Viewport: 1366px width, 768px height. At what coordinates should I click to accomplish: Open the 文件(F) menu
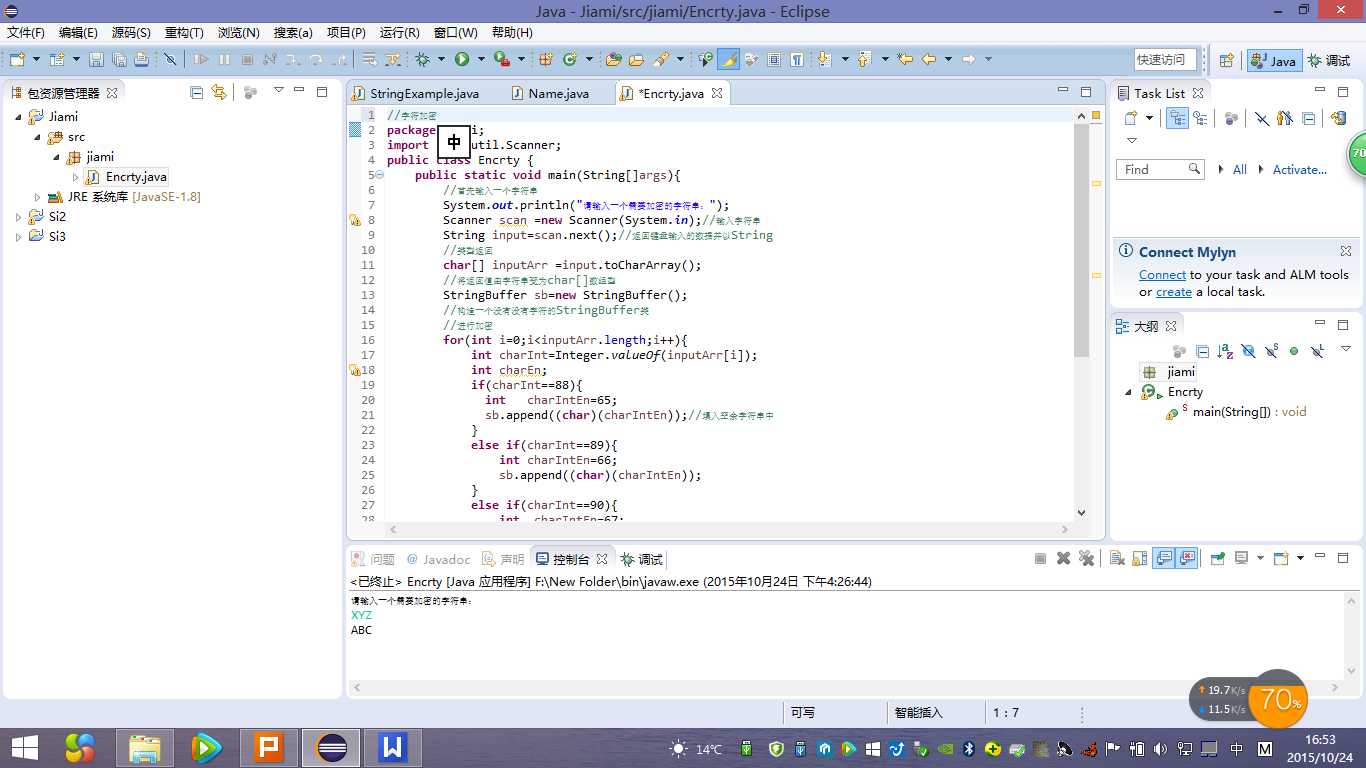[26, 33]
